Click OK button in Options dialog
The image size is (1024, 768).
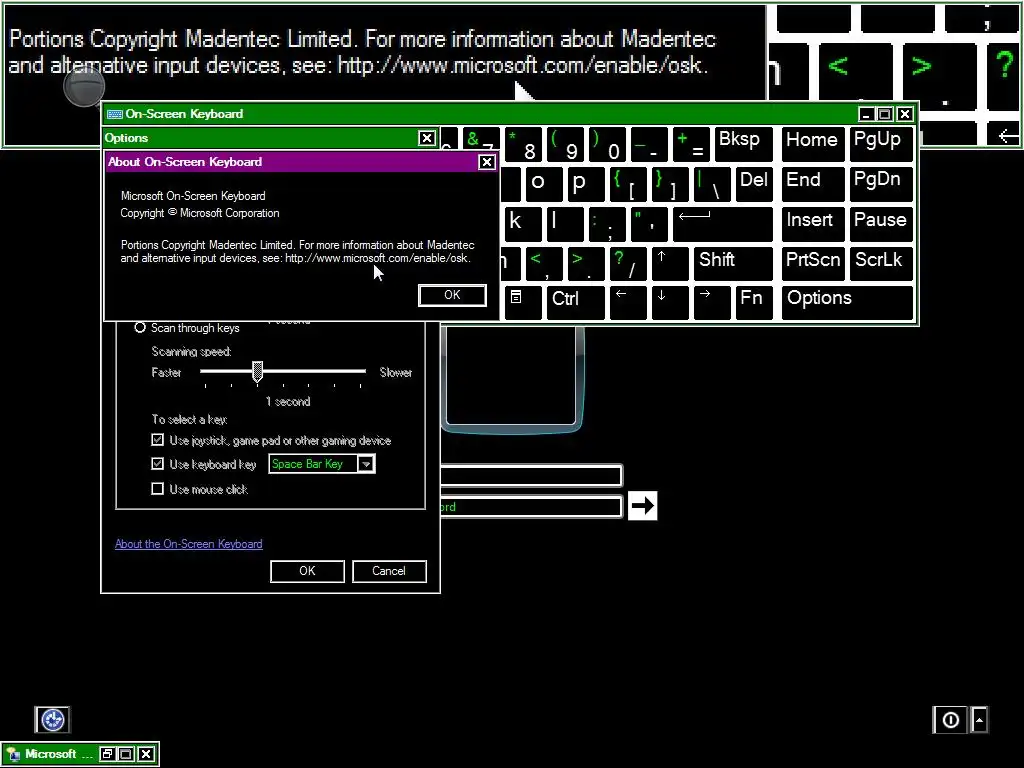(307, 571)
